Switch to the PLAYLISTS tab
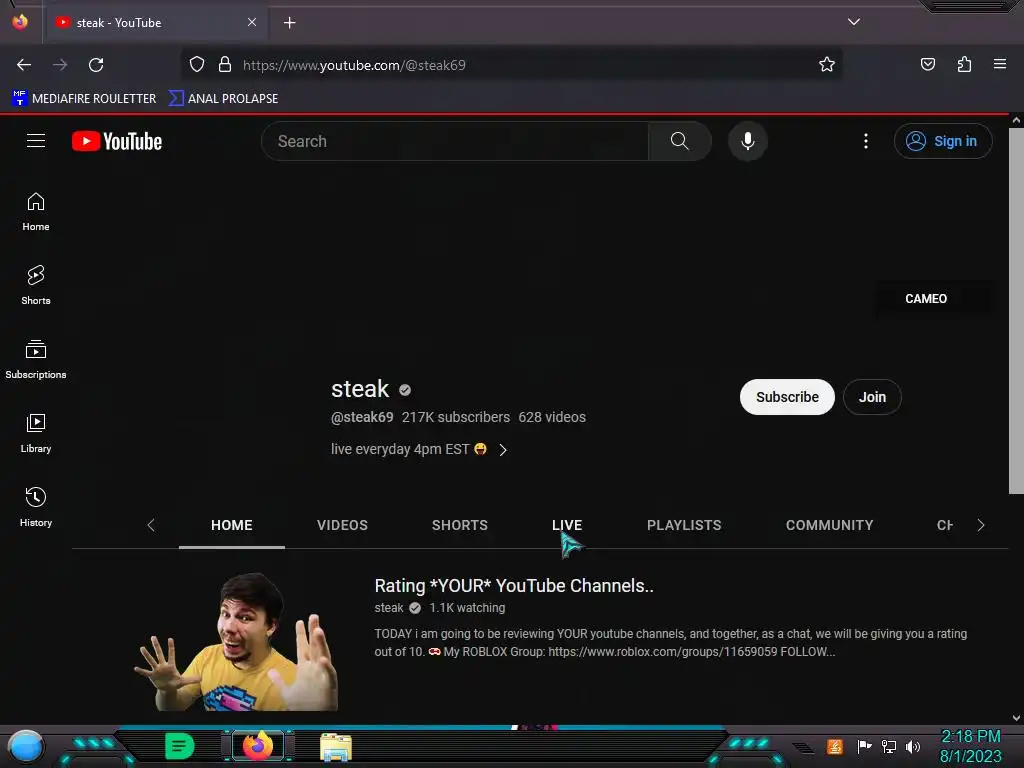 684,525
